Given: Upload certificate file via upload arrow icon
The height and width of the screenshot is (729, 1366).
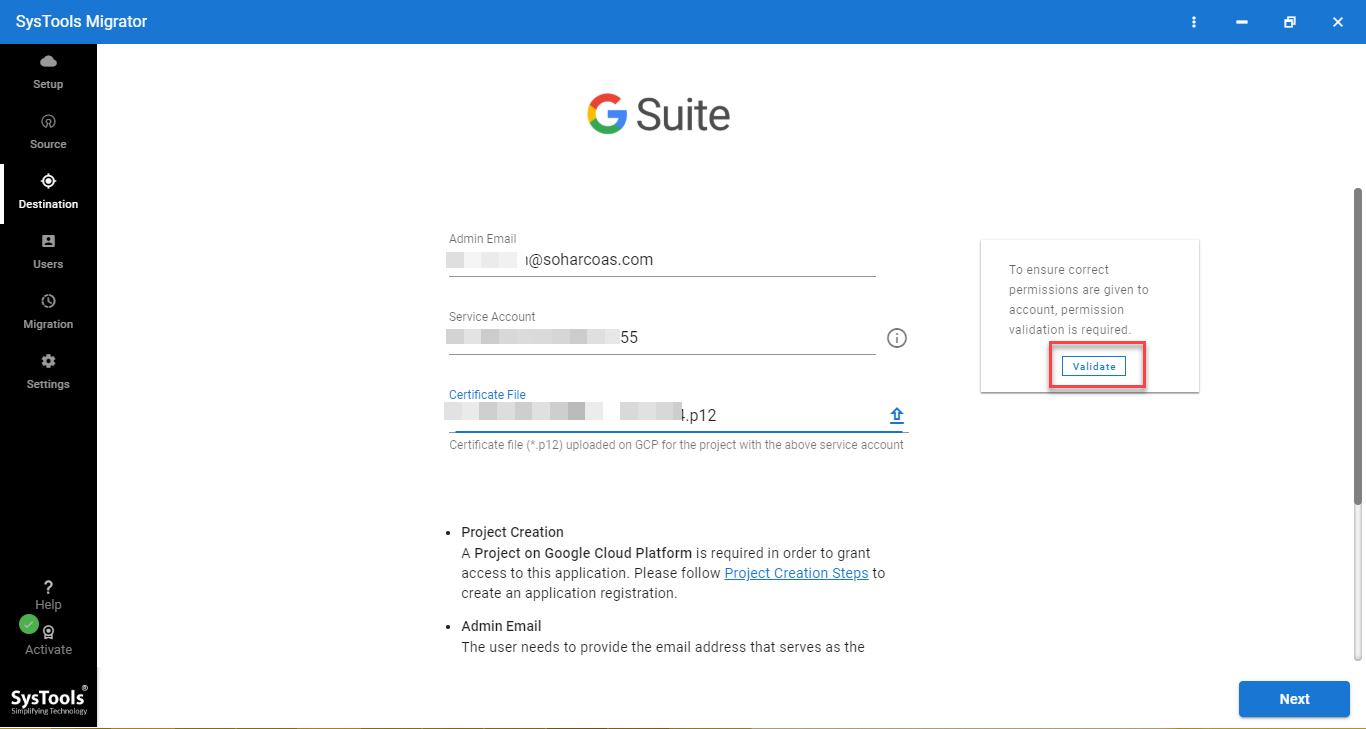Looking at the screenshot, I should 896,416.
